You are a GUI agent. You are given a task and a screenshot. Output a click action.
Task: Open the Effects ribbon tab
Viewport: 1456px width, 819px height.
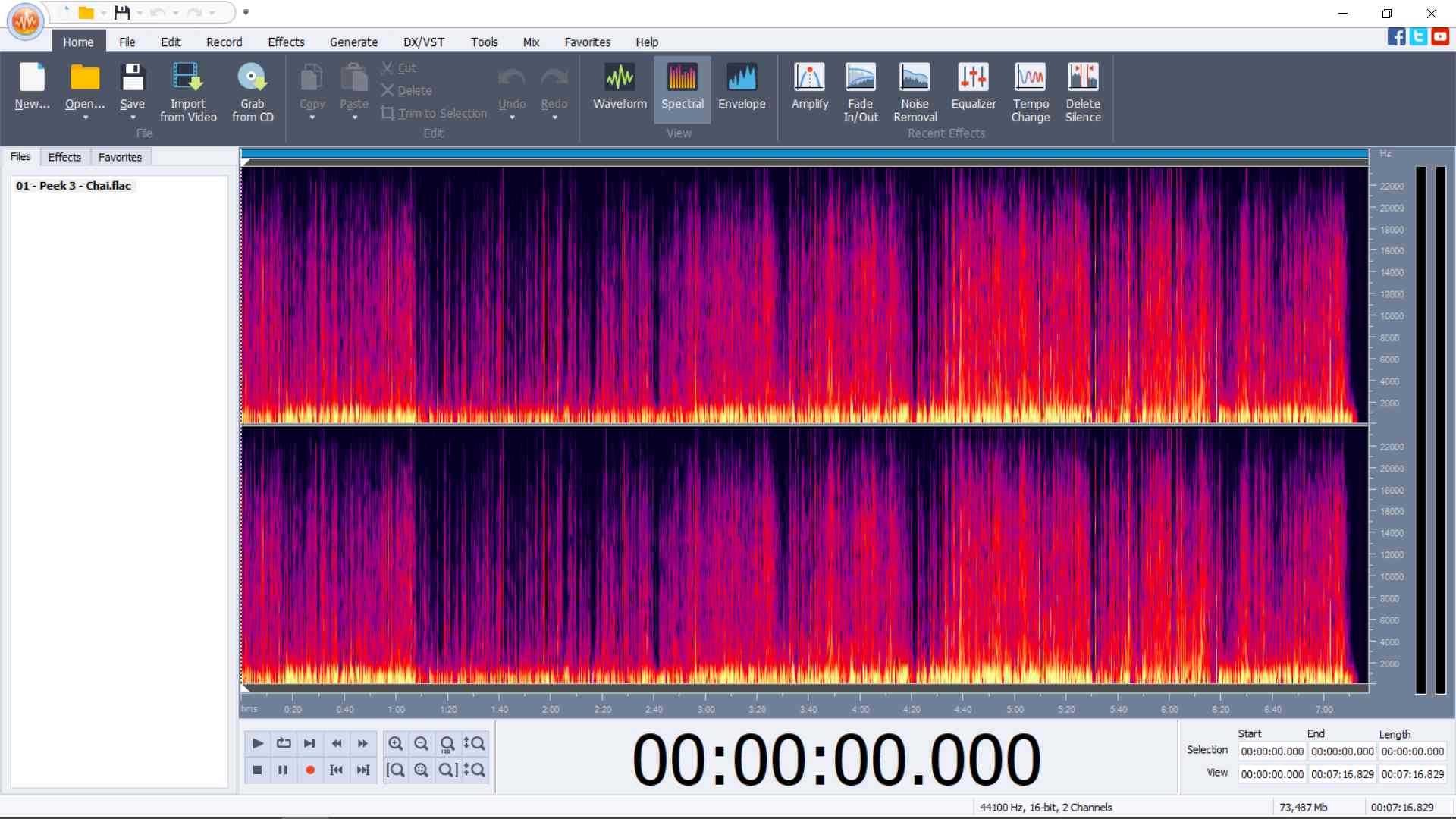tap(286, 42)
